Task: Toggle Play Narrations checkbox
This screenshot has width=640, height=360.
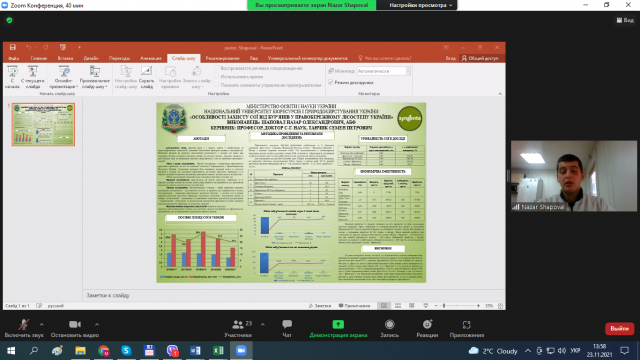Action: point(217,68)
